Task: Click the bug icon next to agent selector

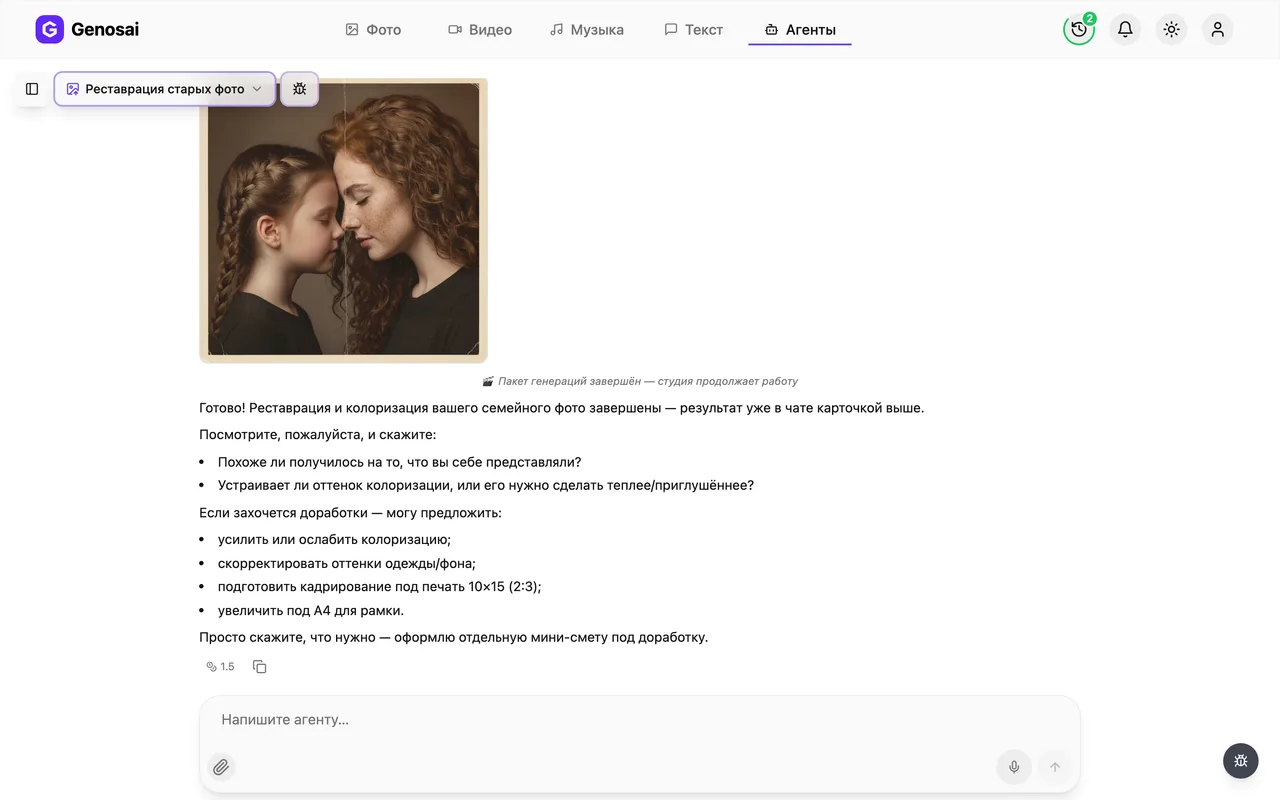Action: [299, 89]
